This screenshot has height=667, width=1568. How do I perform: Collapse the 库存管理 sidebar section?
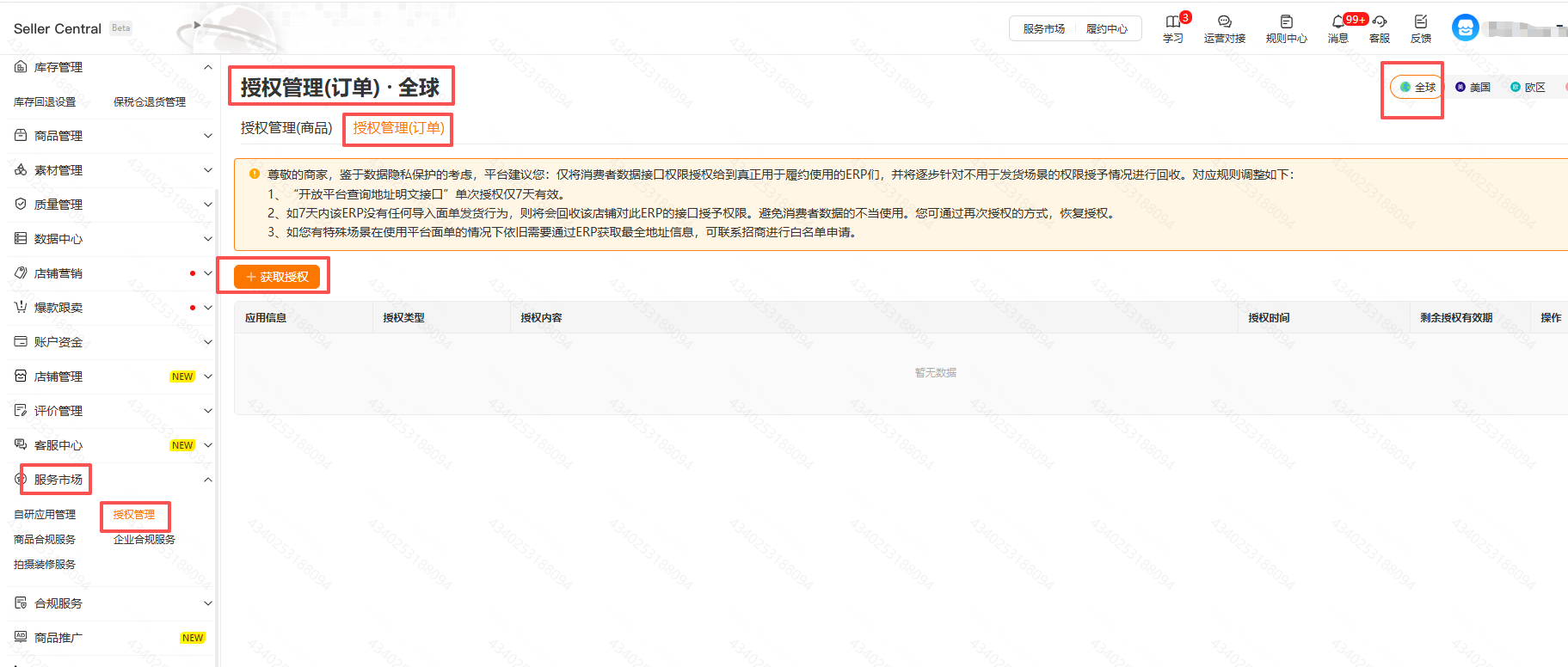point(207,67)
